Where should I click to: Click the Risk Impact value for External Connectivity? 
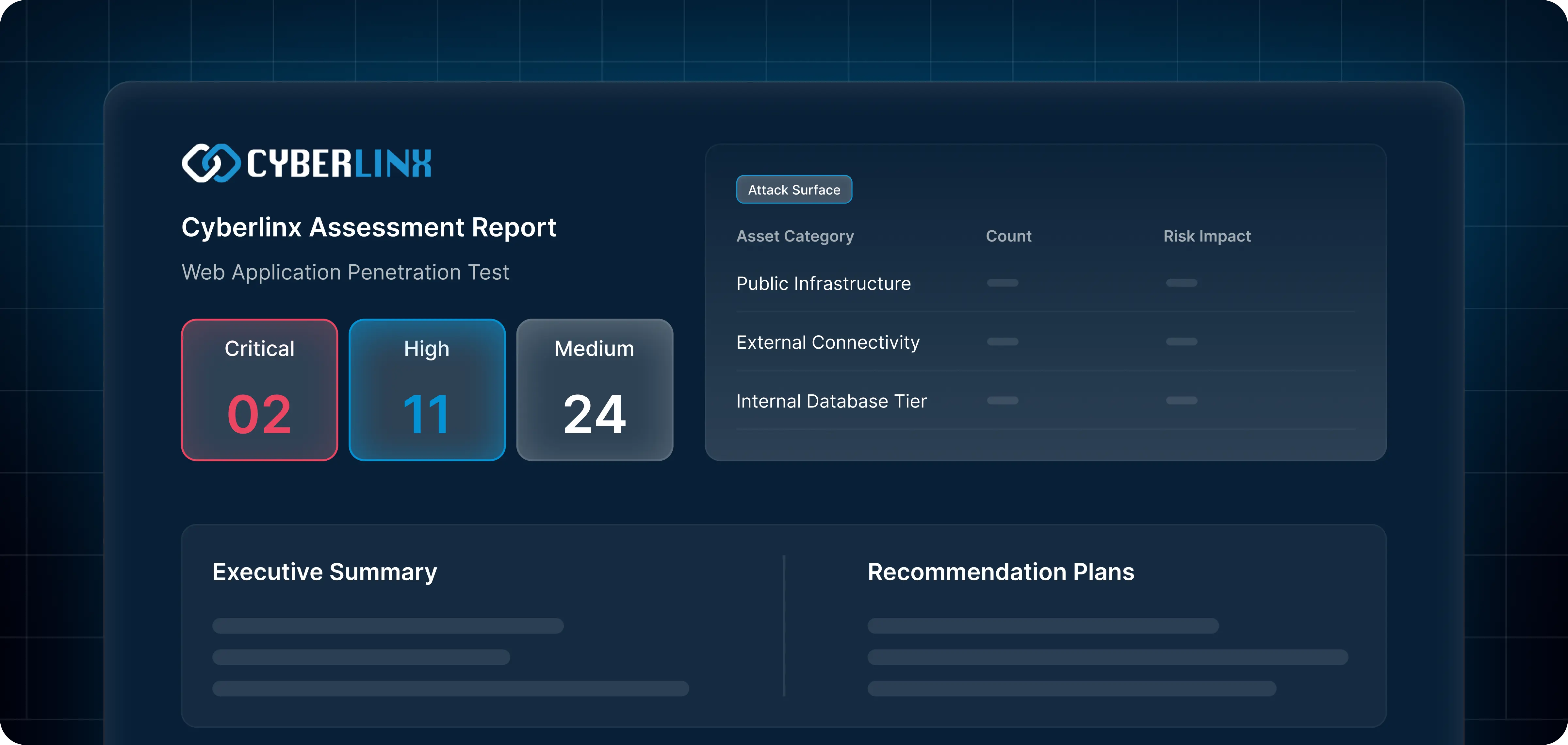point(1182,341)
